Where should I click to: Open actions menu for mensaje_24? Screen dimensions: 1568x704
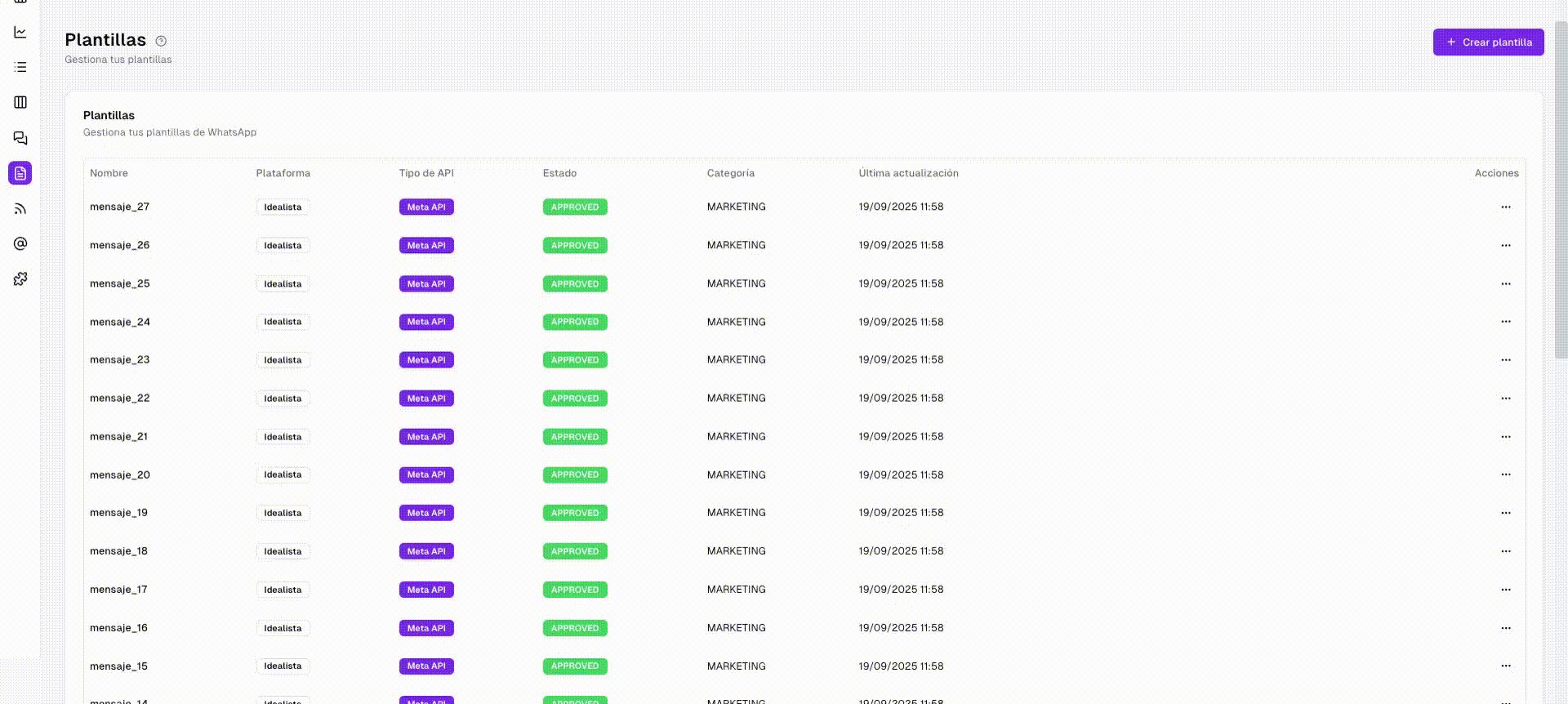coord(1505,322)
